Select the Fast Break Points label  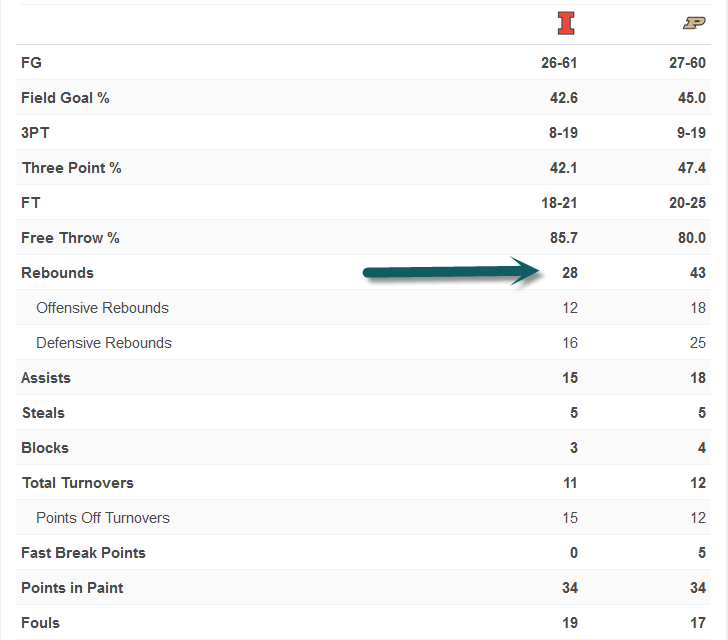point(83,553)
